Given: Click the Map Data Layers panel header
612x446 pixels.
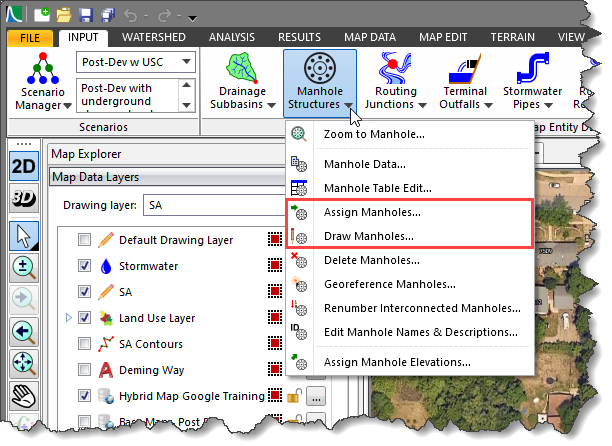Looking at the screenshot, I should coord(168,177).
